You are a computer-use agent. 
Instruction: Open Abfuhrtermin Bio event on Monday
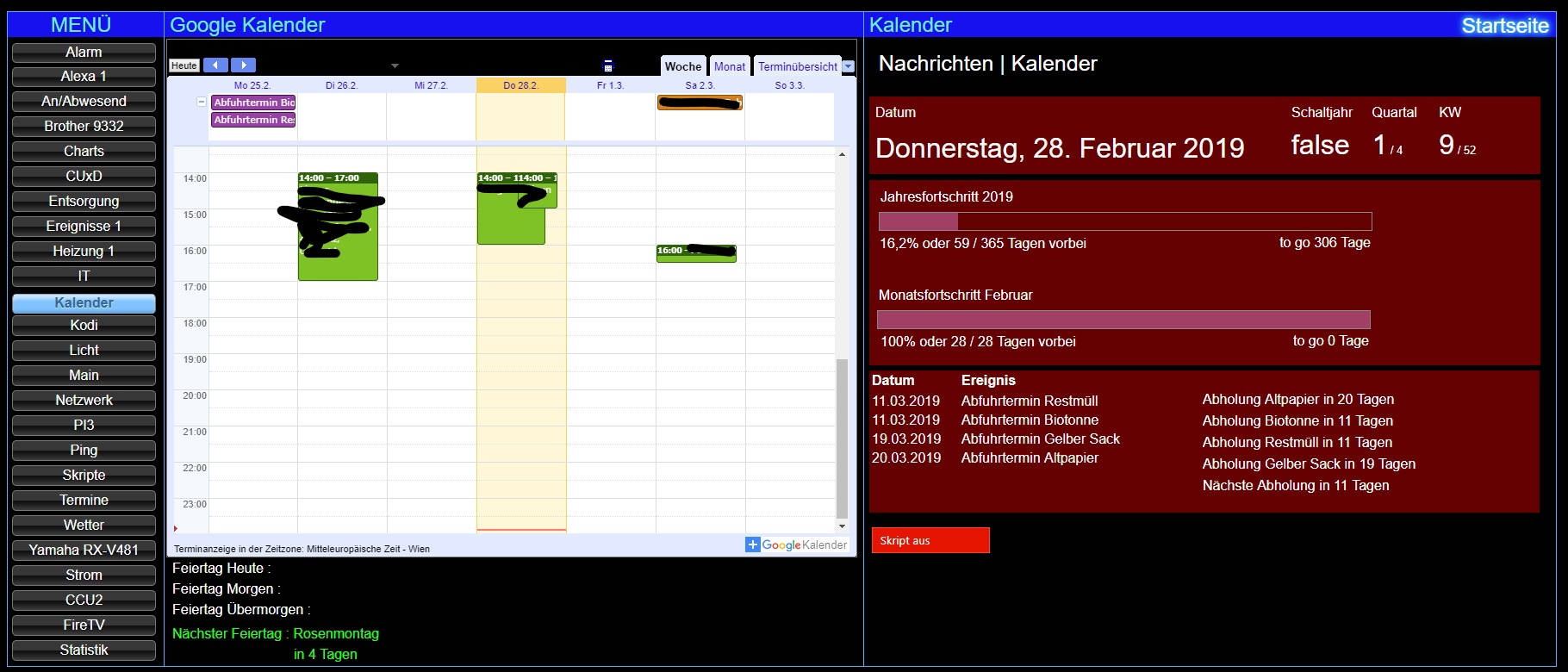253,103
